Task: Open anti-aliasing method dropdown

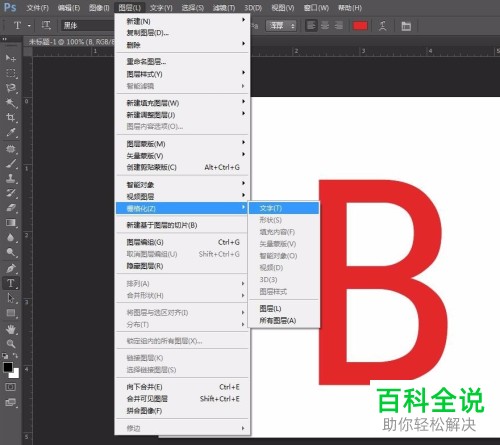Action: (x=281, y=26)
